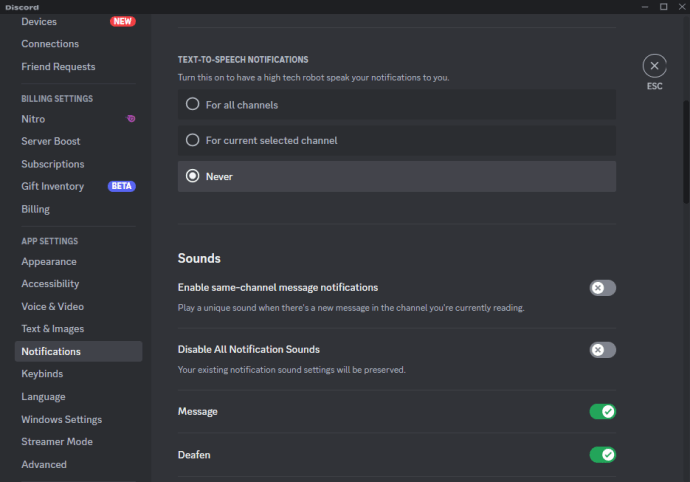Click the NEW badge beside Devices
Screen dimensions: 690x482
pos(122,21)
